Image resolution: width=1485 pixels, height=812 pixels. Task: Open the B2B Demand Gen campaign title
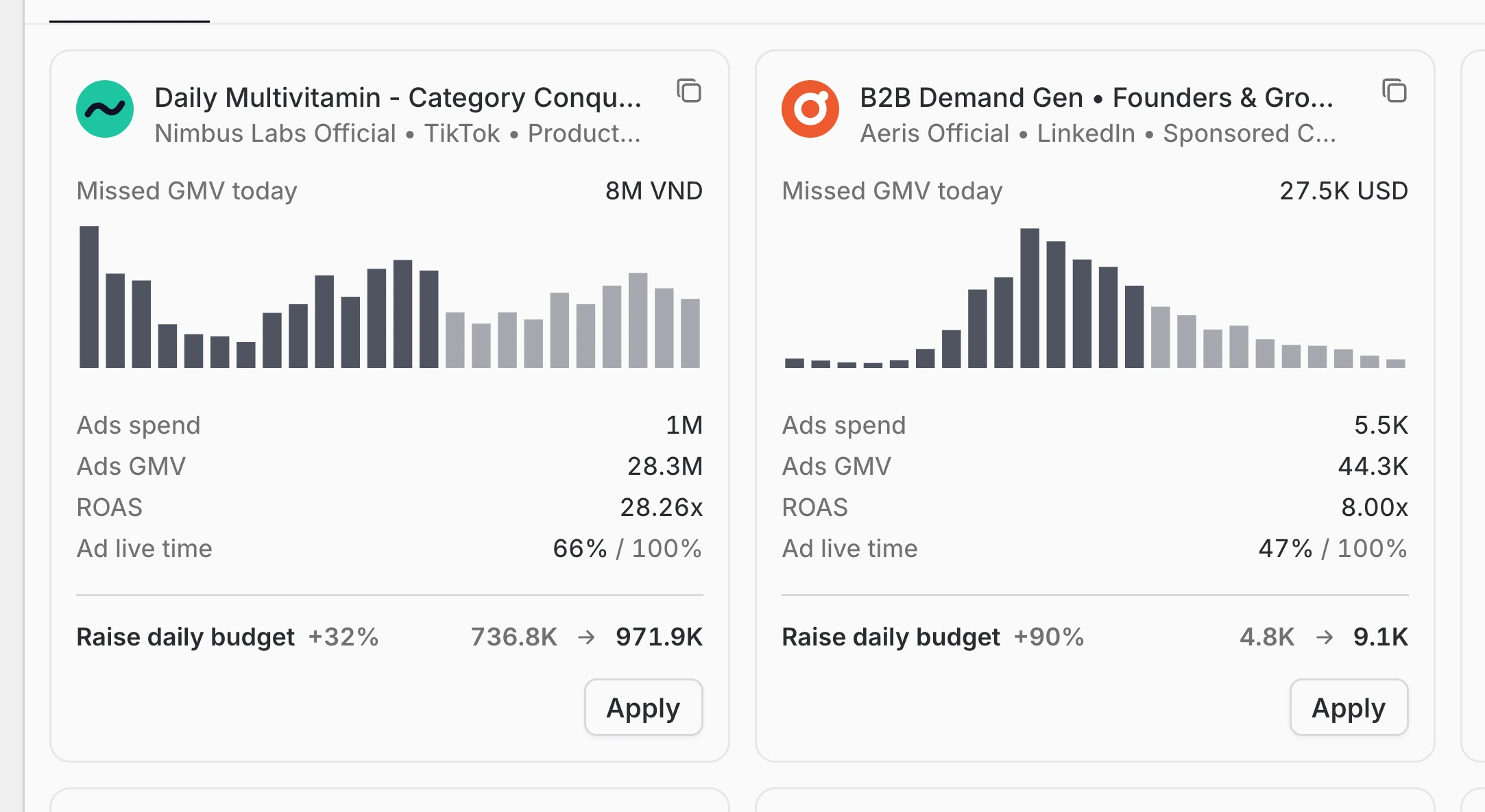tap(1097, 97)
